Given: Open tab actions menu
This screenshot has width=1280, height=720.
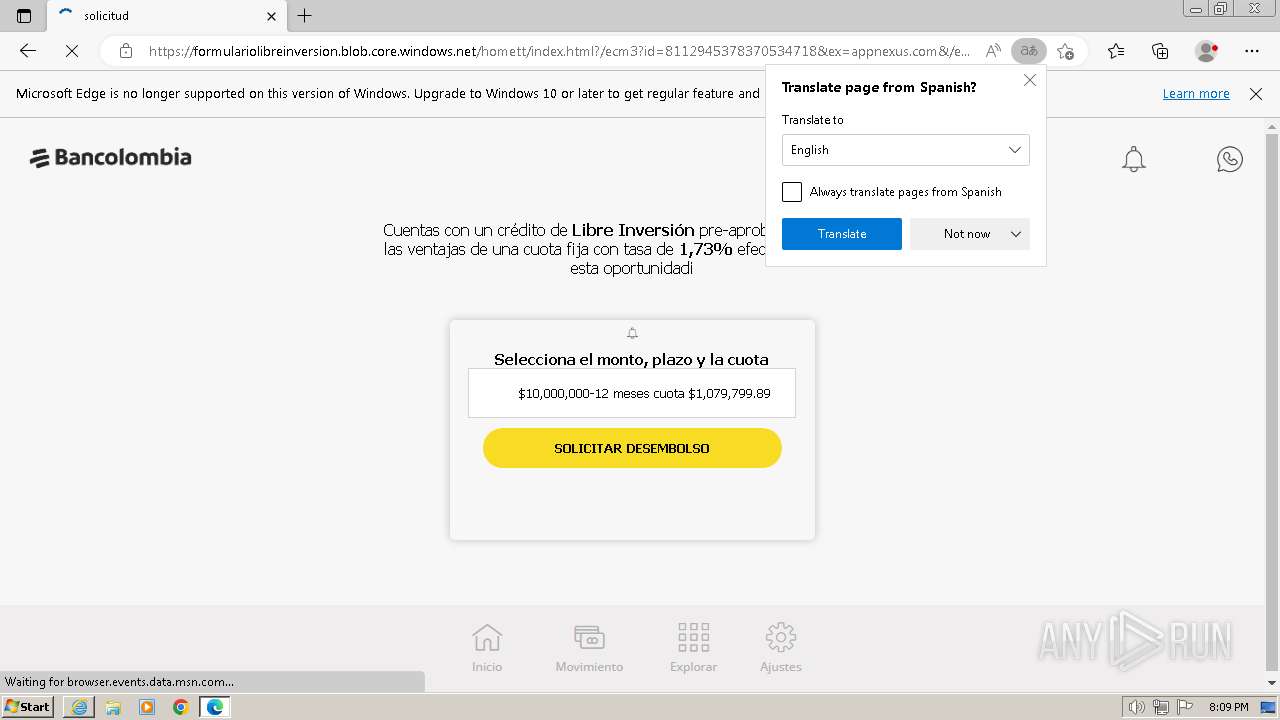Looking at the screenshot, I should [24, 16].
